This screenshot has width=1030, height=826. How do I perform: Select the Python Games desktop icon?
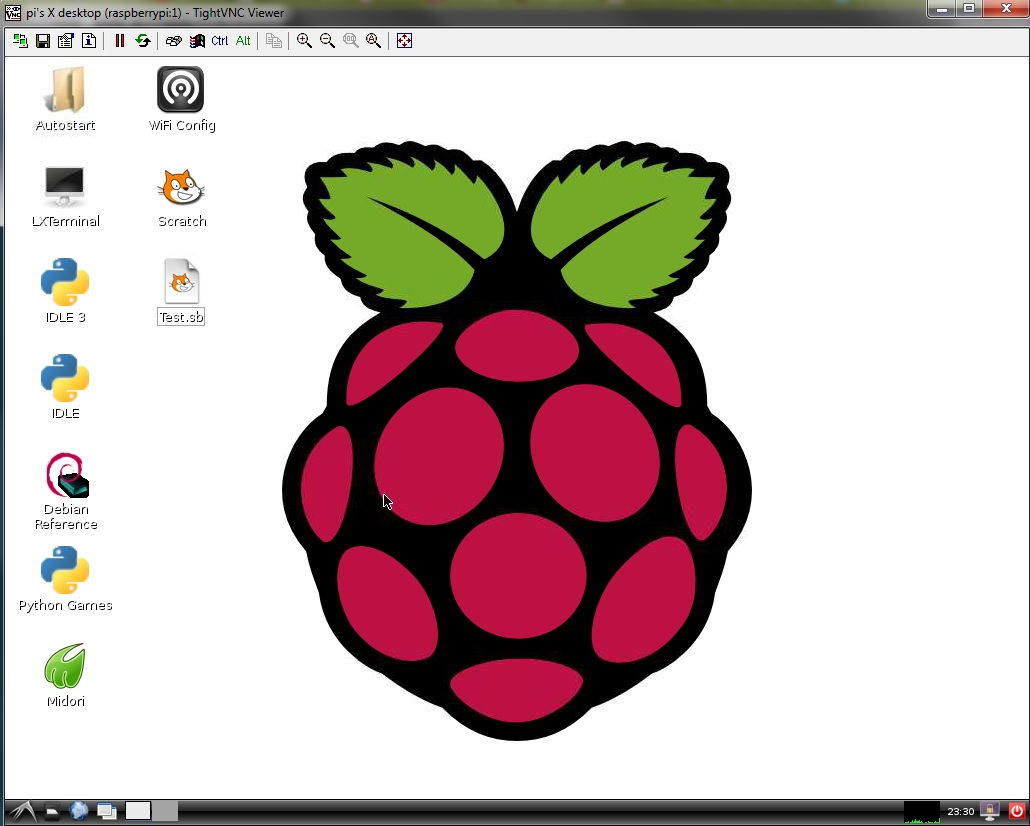coord(65,570)
